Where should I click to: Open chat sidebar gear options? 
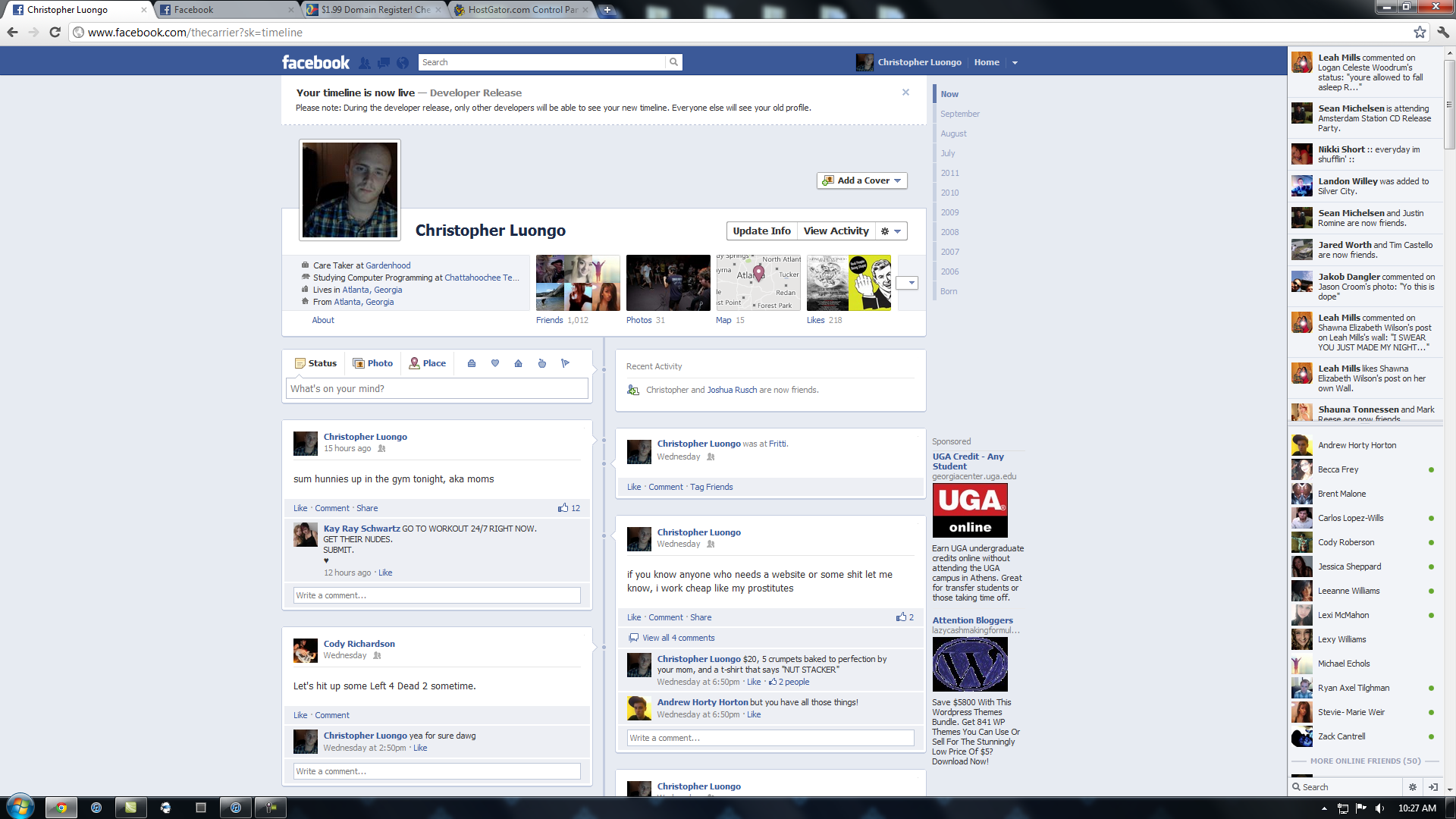(x=1413, y=787)
